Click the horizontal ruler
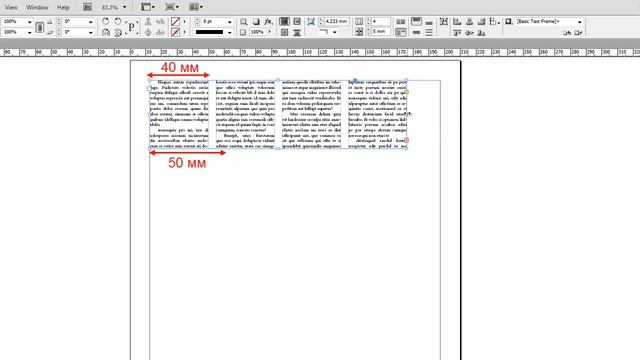This screenshot has height=360, width=640. point(320,52)
